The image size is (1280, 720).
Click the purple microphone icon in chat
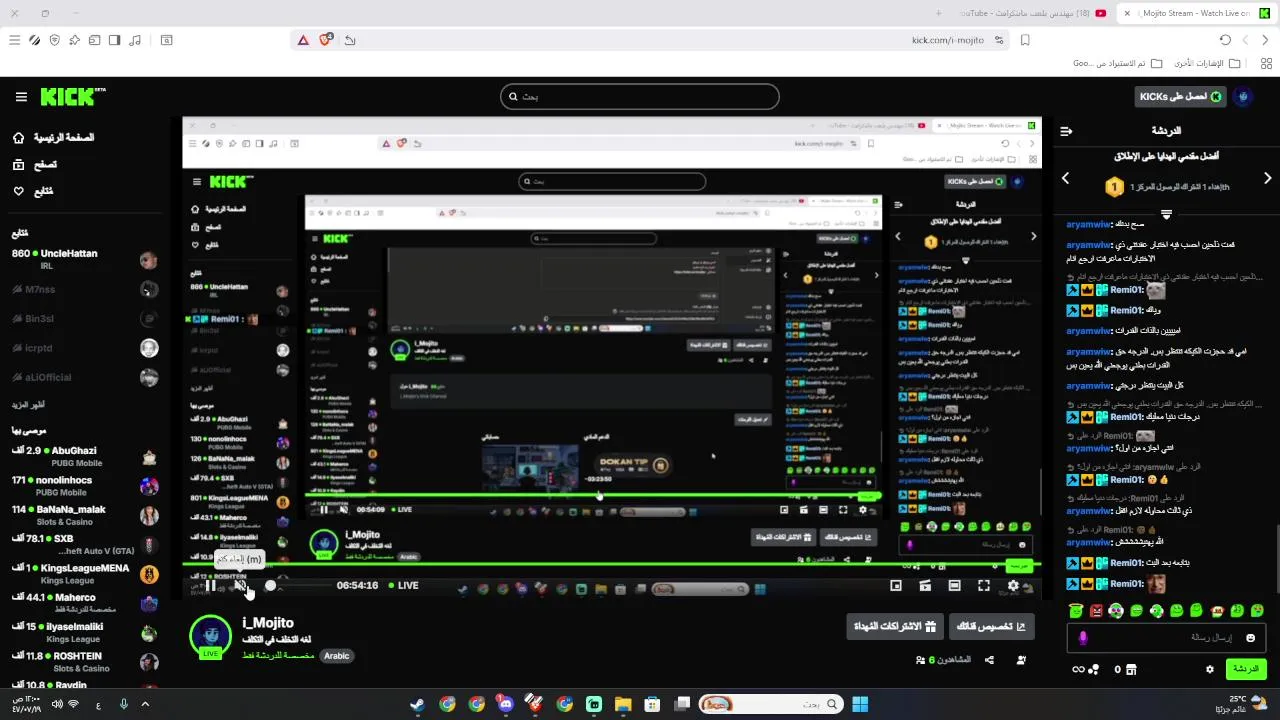click(x=1082, y=638)
